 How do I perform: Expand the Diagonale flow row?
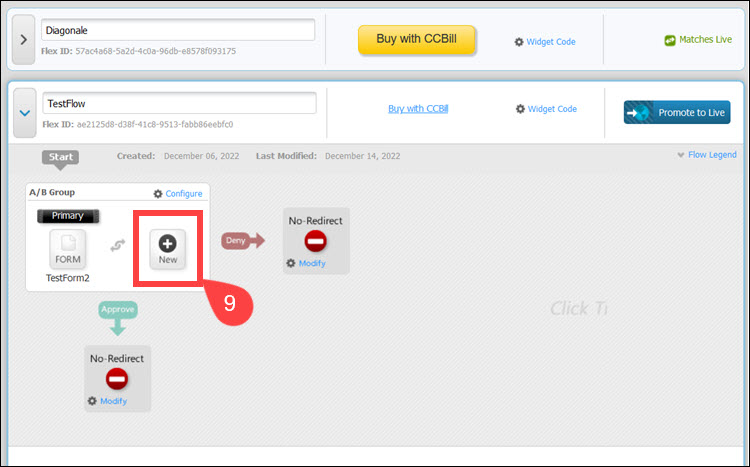[23, 39]
